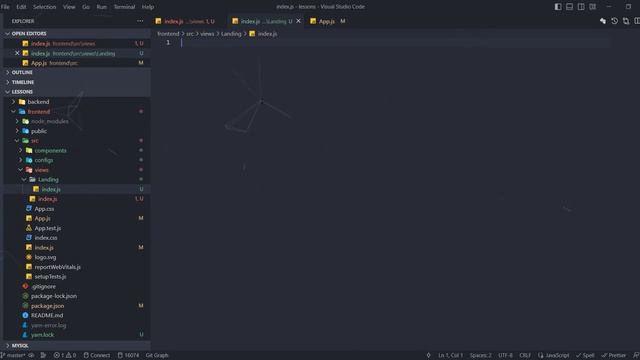
Task: Collapse the views folder
Action: (77, 170)
